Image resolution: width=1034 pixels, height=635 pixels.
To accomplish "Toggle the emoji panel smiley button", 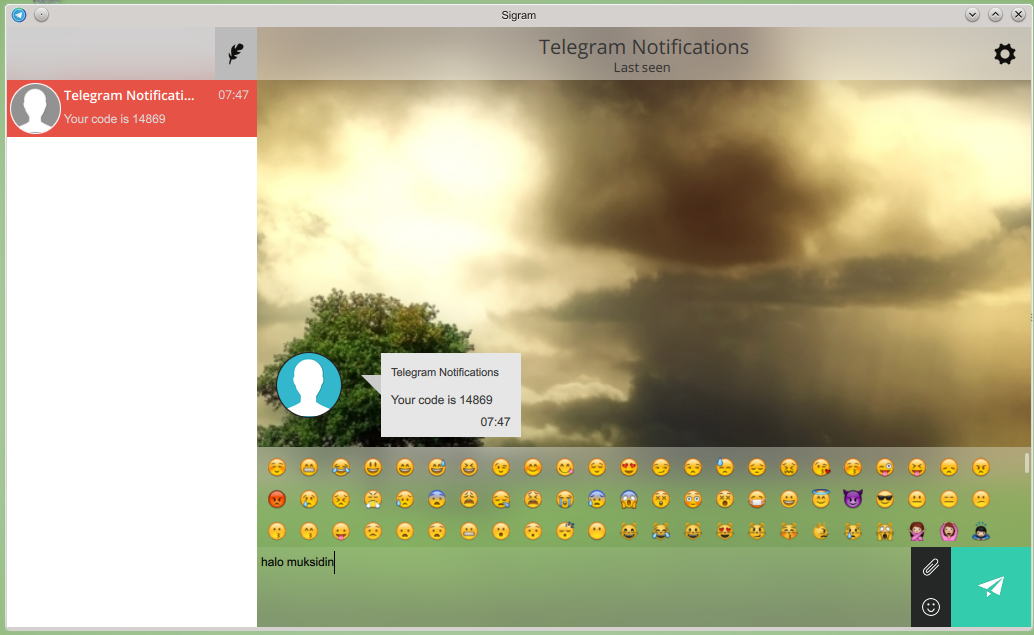I will point(930,607).
